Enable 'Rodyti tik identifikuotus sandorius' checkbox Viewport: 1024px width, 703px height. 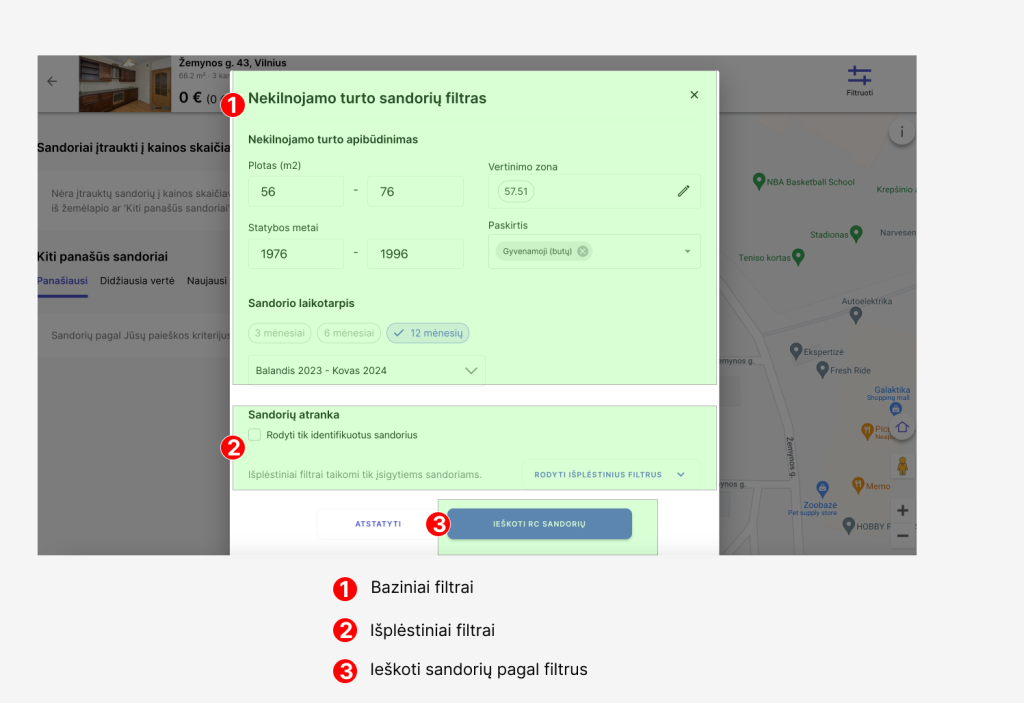pos(255,435)
